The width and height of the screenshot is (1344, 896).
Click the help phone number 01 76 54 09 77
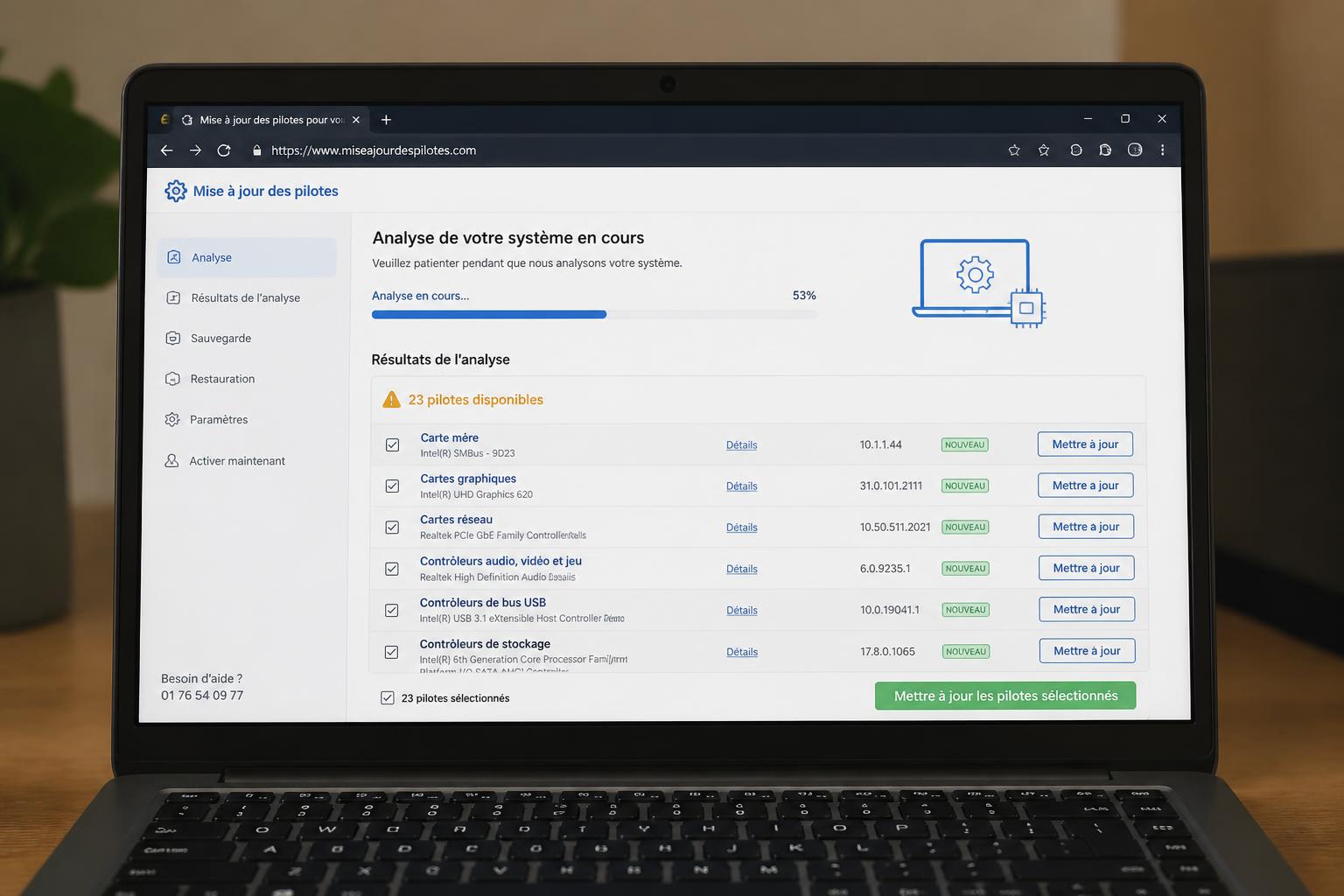pyautogui.click(x=202, y=696)
